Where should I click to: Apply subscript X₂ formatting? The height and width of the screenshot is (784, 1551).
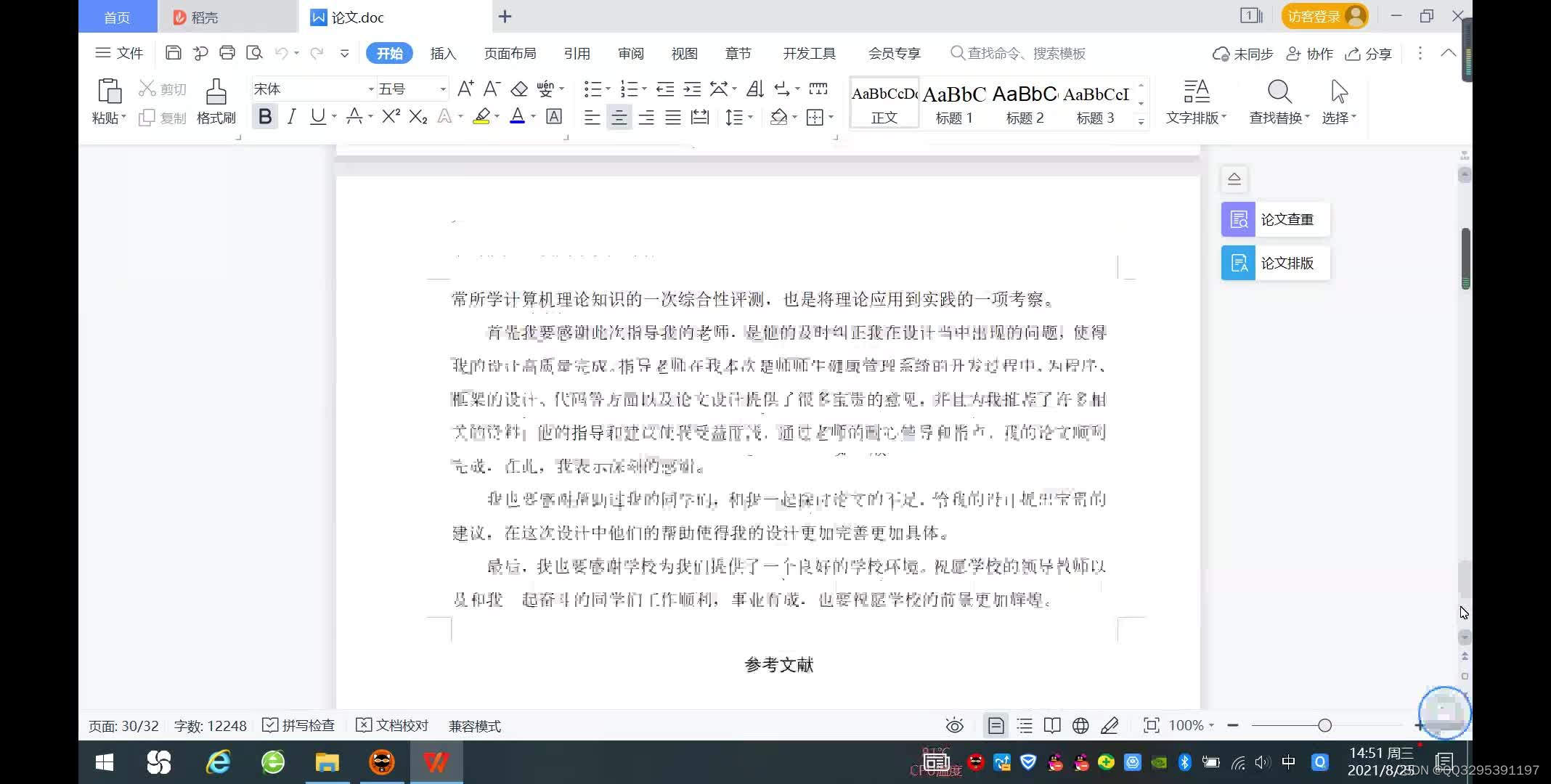[418, 116]
